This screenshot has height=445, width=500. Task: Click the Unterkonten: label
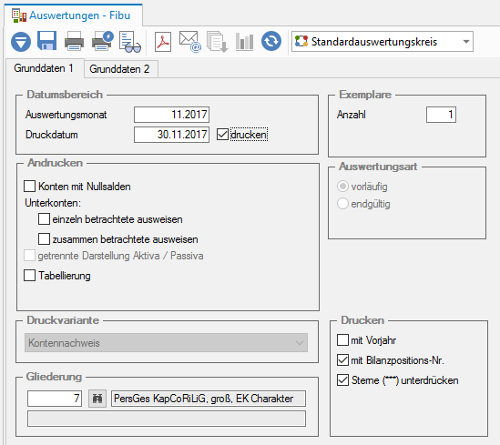click(53, 203)
